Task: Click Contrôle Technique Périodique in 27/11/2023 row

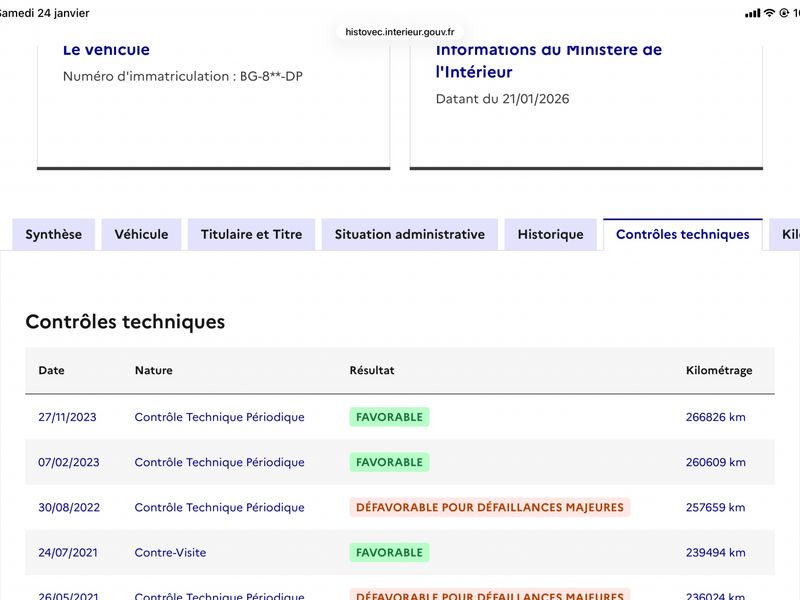Action: [x=219, y=417]
